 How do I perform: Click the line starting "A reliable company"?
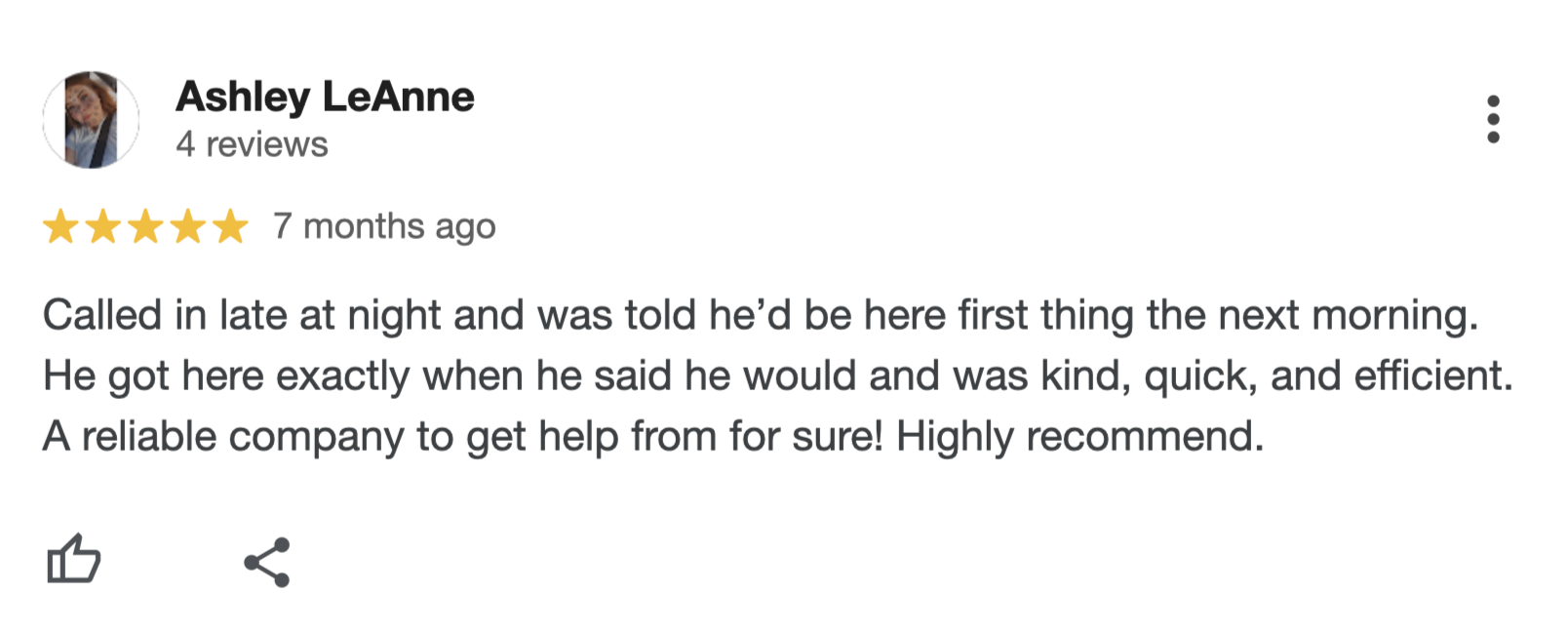[x=653, y=437]
